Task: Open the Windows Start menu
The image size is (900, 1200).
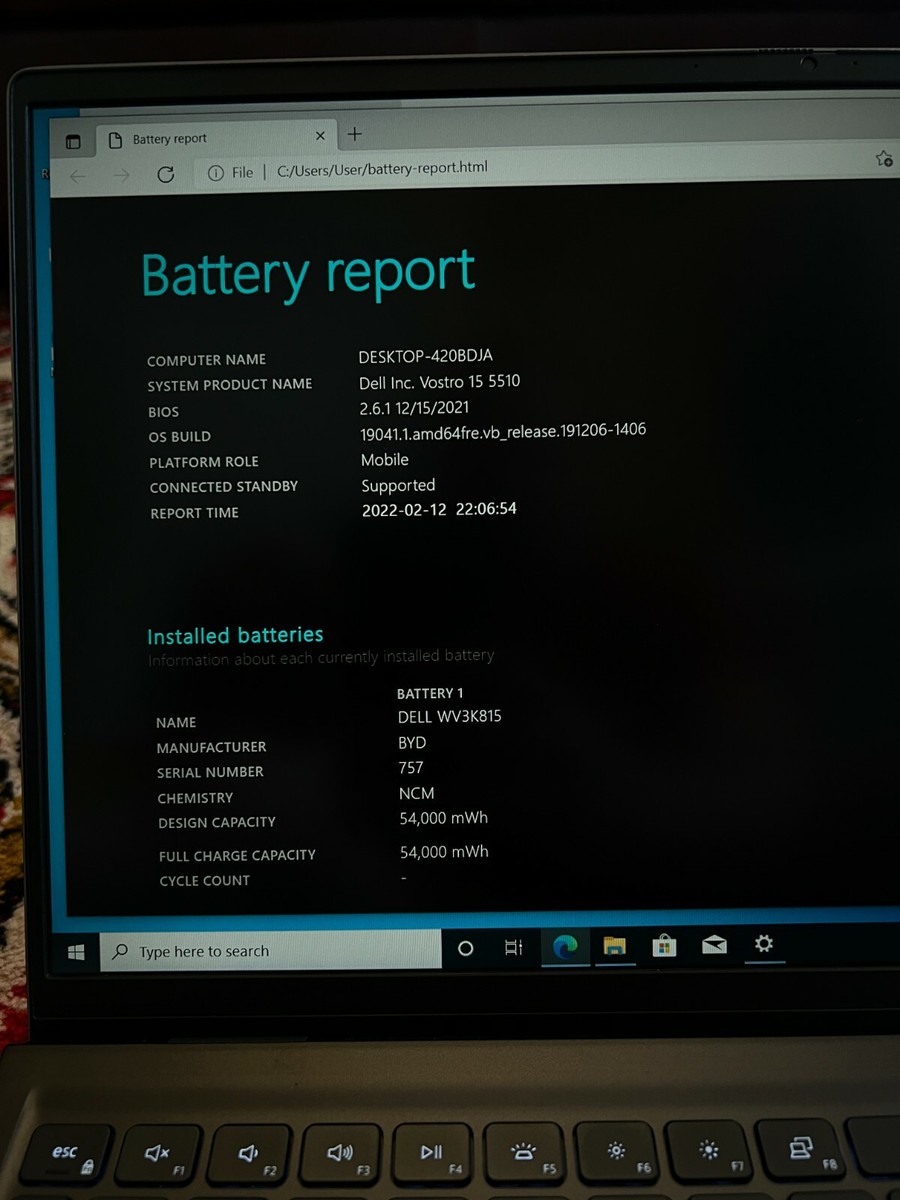Action: tap(77, 953)
